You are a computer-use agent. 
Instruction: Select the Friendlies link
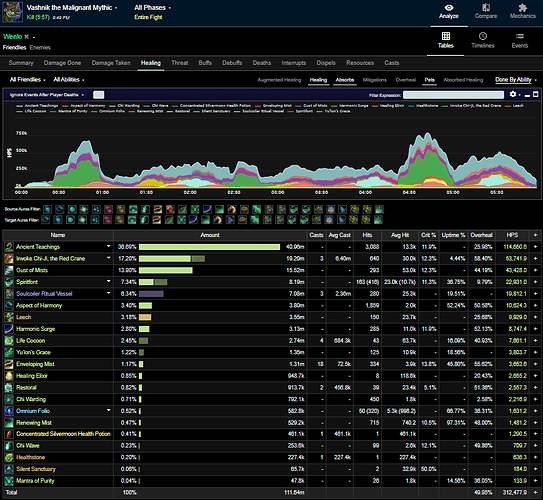pos(15,48)
